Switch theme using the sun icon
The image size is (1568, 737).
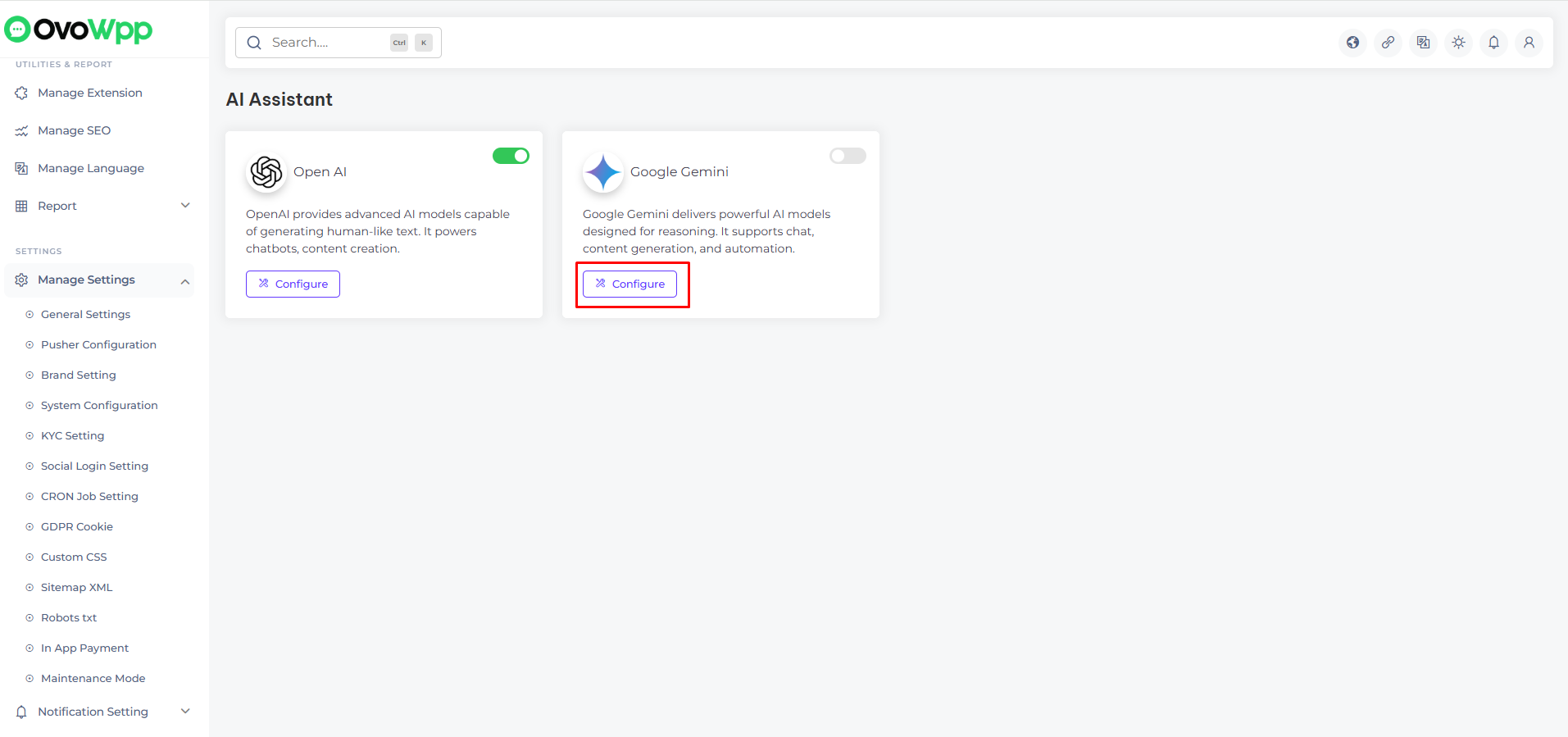(x=1458, y=43)
